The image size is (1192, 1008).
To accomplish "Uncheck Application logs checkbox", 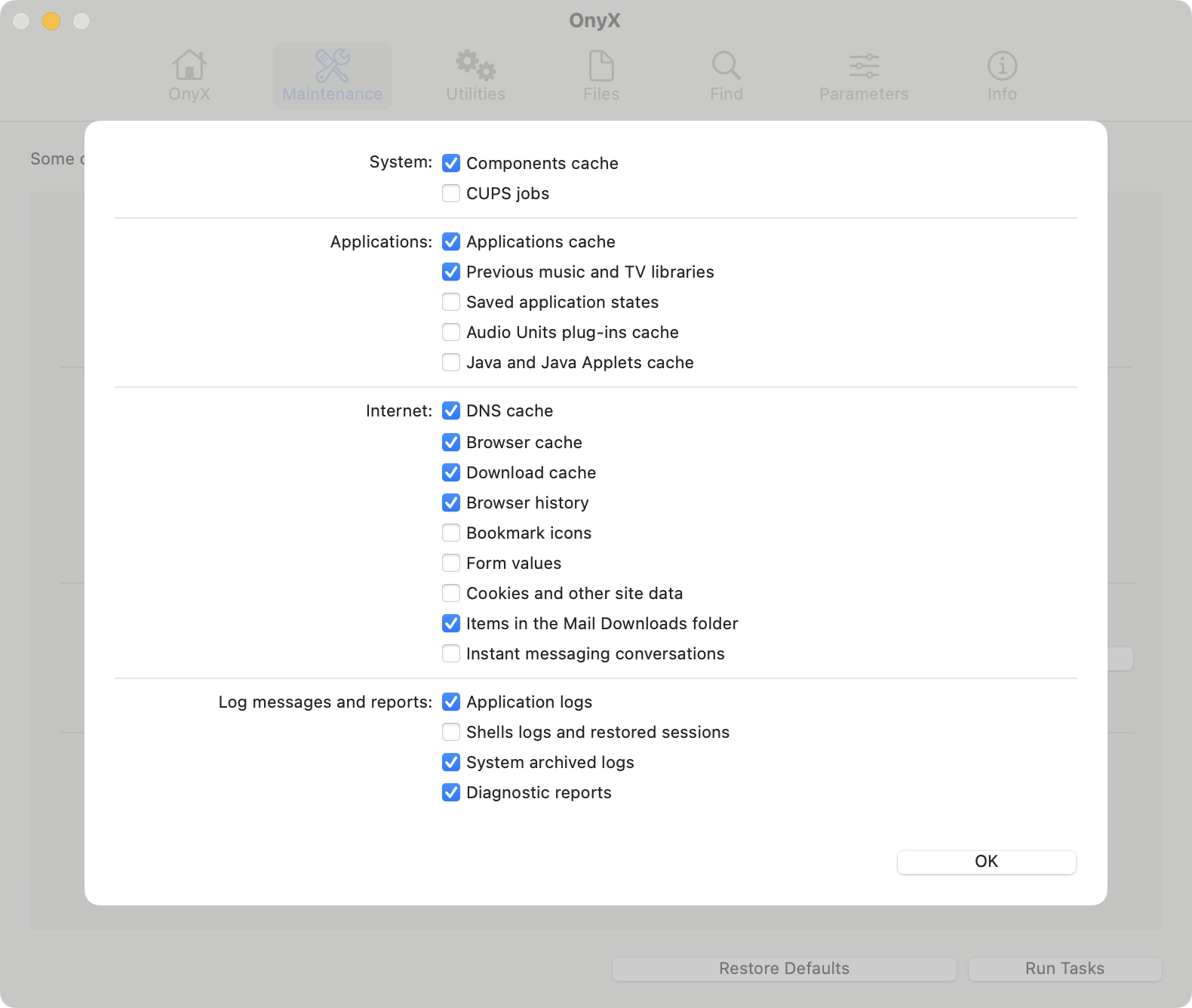I will click(x=451, y=702).
